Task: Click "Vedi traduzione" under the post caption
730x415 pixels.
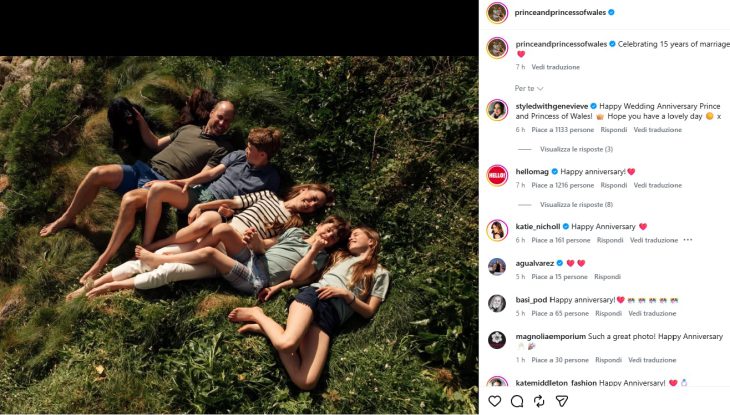Action: [555, 67]
